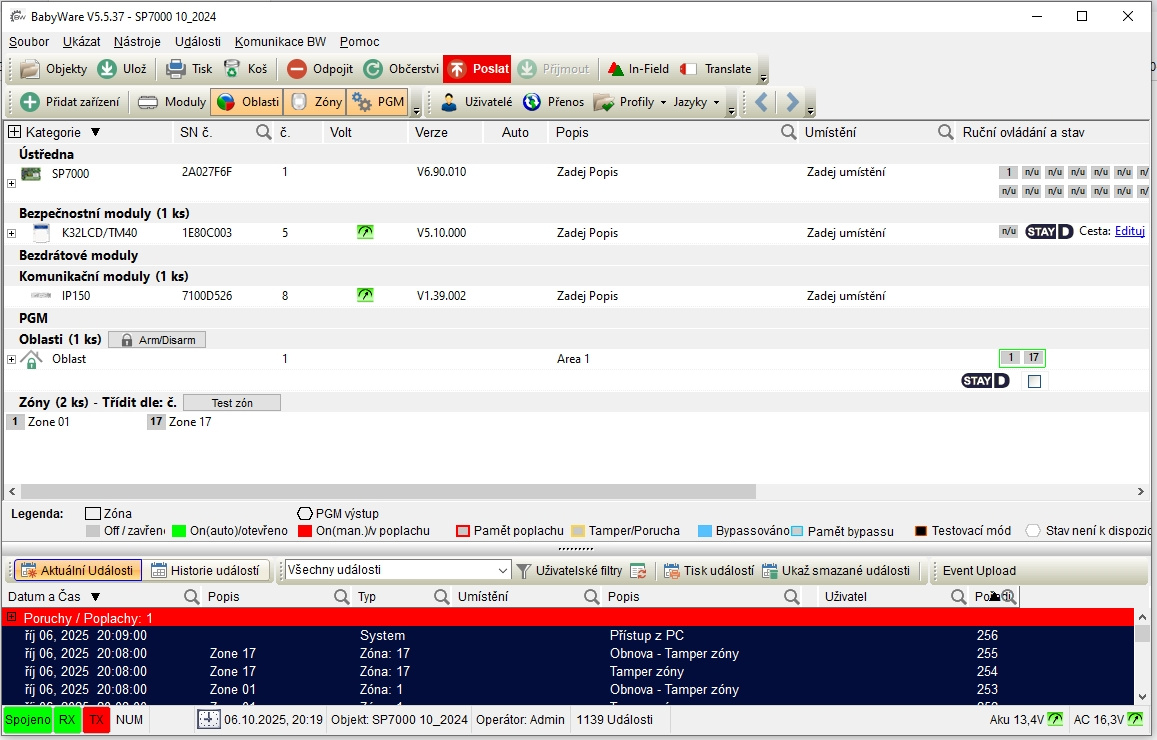Switch to Historie událostí tab
1157x740 pixels.
click(207, 570)
